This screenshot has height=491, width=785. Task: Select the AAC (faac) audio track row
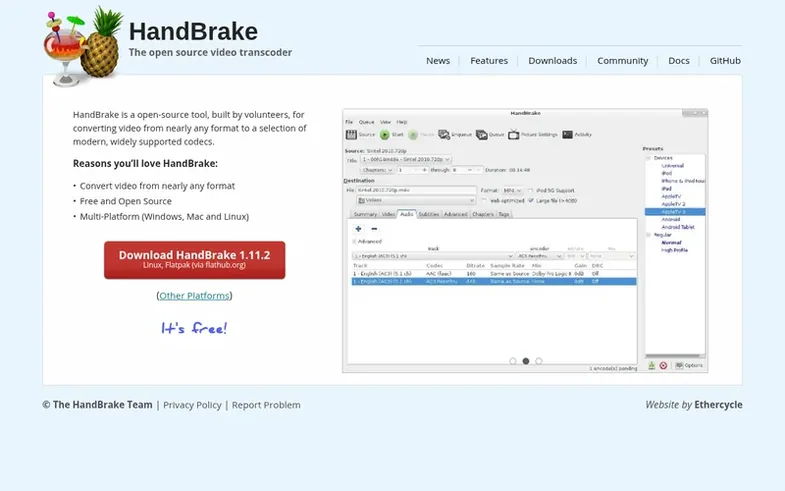(x=494, y=274)
